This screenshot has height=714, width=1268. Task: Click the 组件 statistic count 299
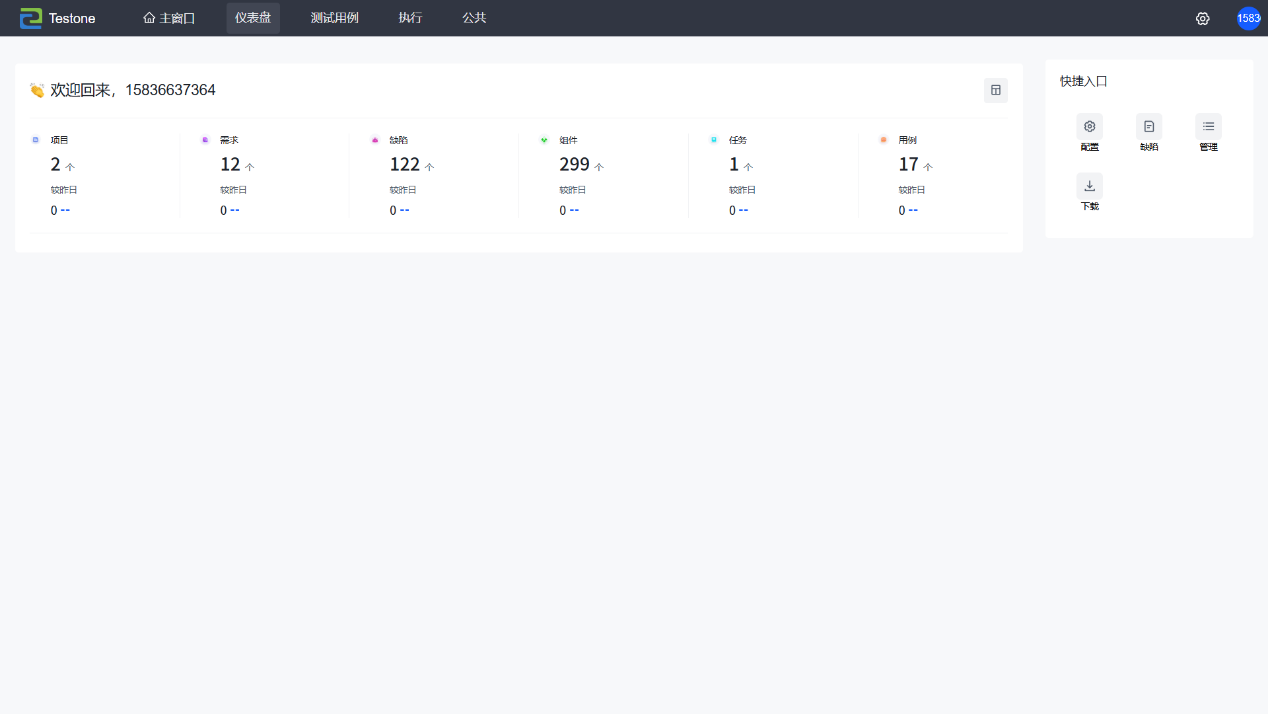(574, 165)
